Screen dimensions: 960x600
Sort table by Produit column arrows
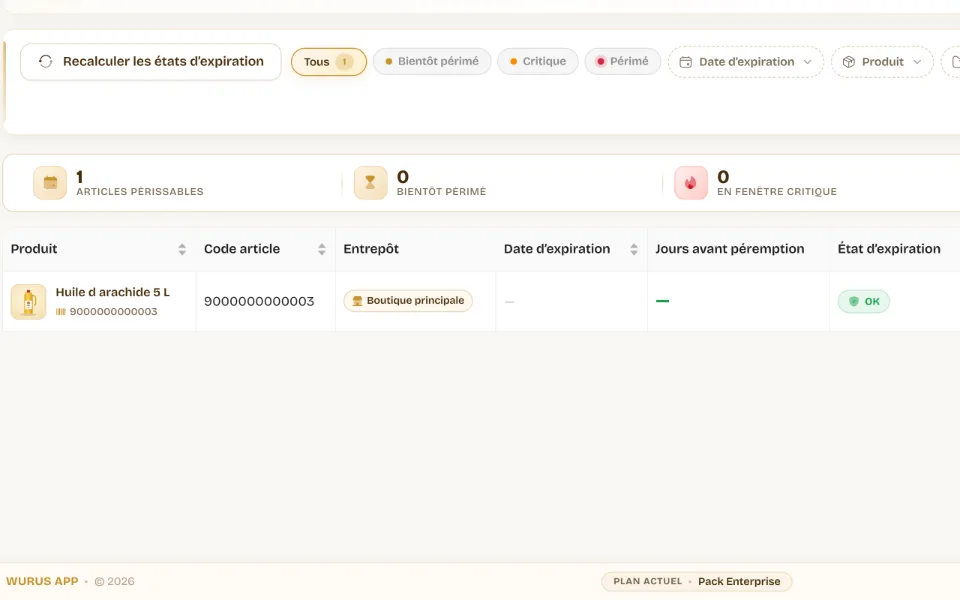point(182,249)
